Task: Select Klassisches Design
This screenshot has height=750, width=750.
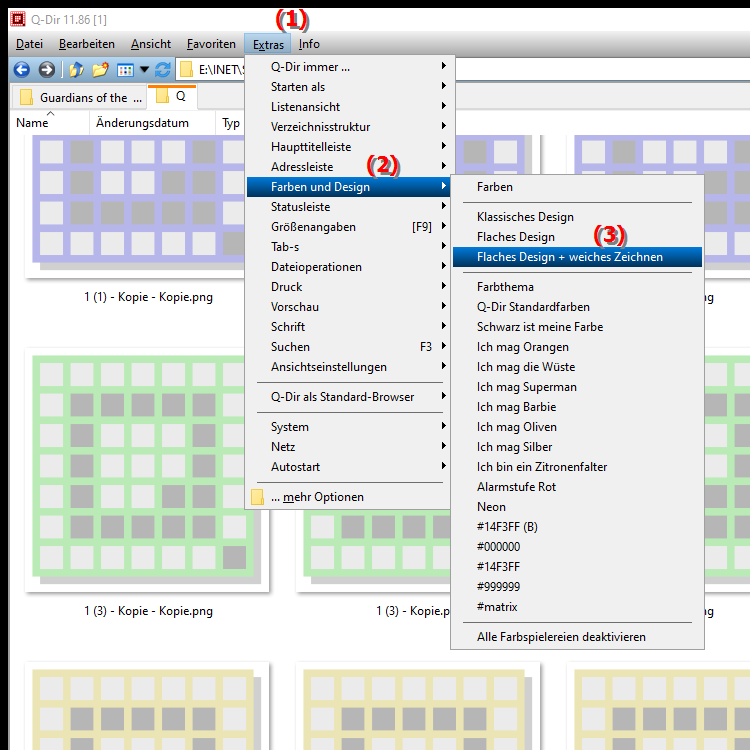Action: click(577, 217)
